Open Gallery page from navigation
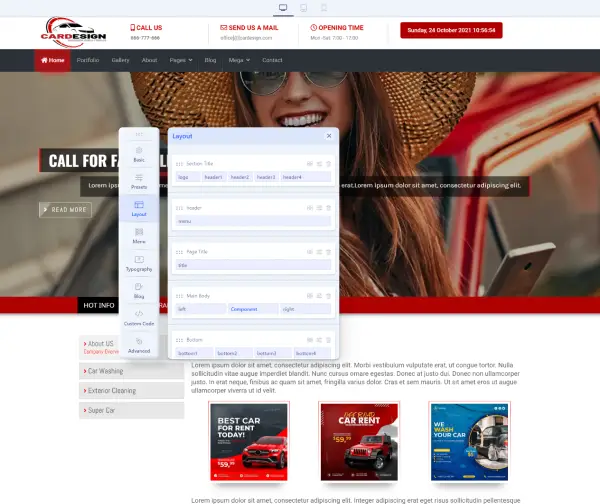 pyautogui.click(x=120, y=60)
